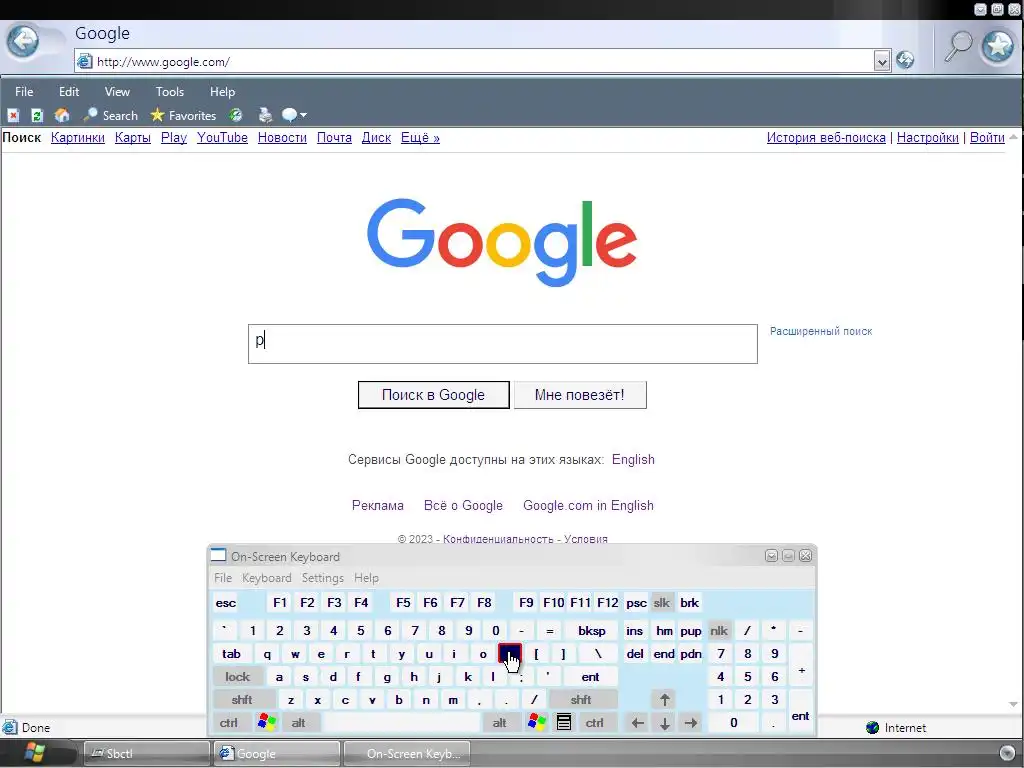Open the Карты link
This screenshot has height=768, width=1024.
tap(133, 138)
